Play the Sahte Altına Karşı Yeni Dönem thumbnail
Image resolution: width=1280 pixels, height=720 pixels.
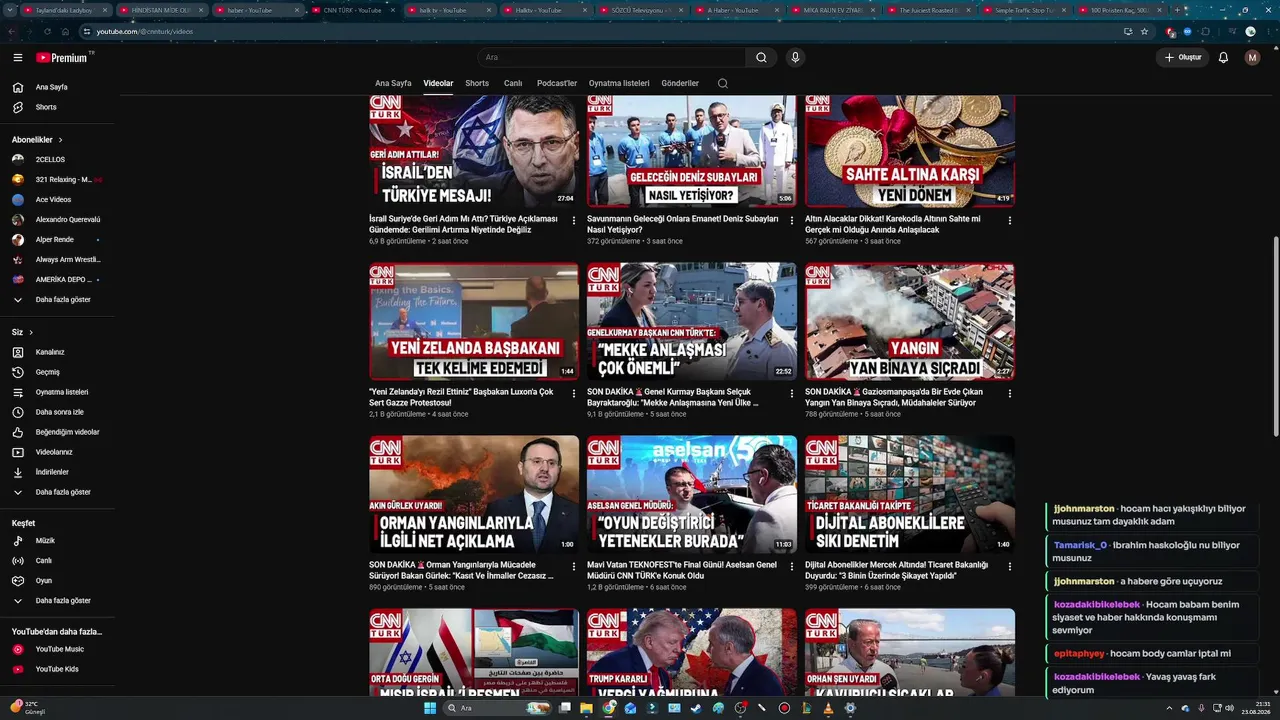[910, 151]
